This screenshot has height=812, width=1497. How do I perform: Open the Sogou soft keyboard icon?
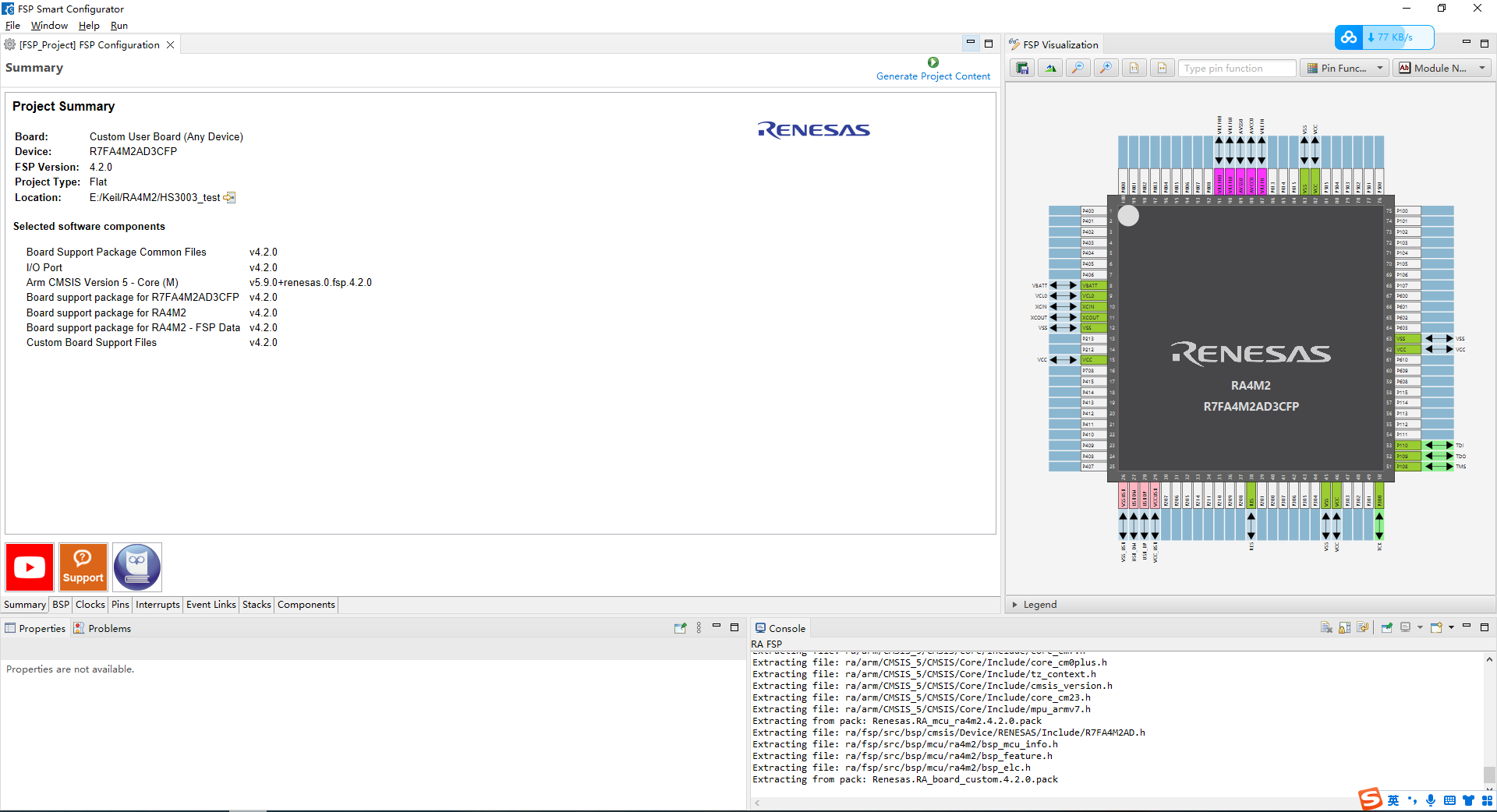pos(1449,800)
